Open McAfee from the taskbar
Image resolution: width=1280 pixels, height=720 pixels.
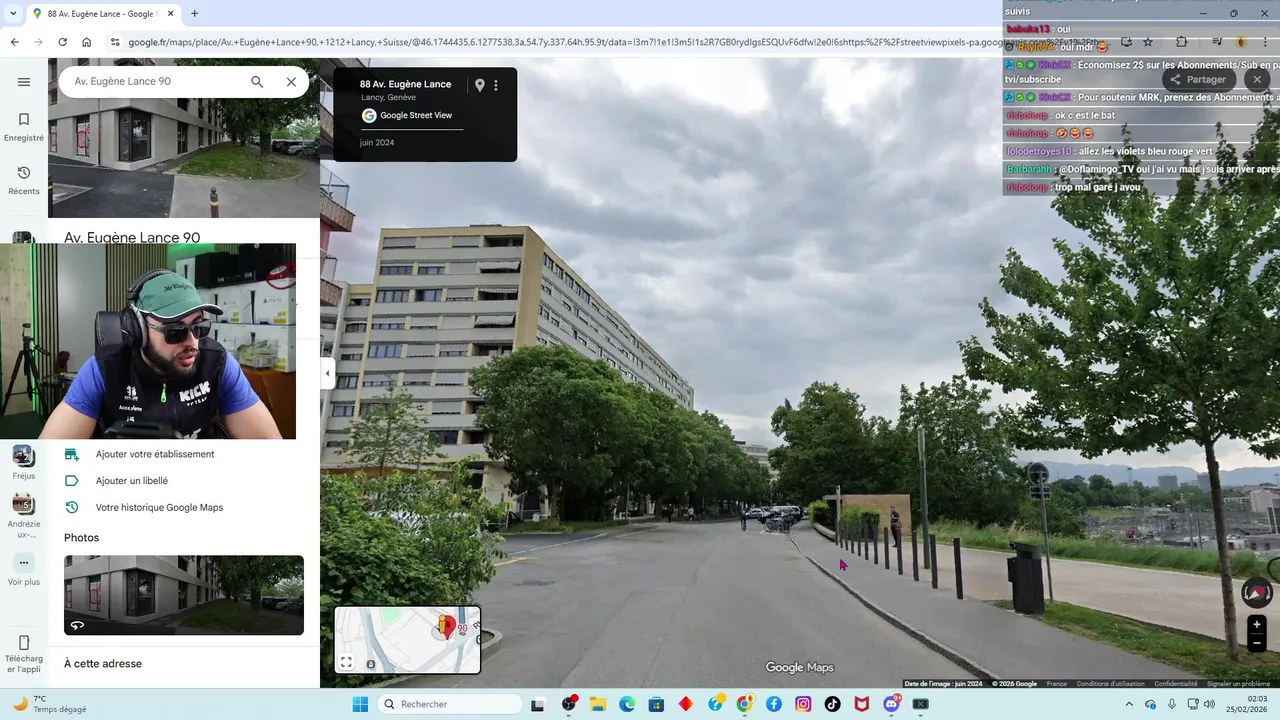click(862, 704)
